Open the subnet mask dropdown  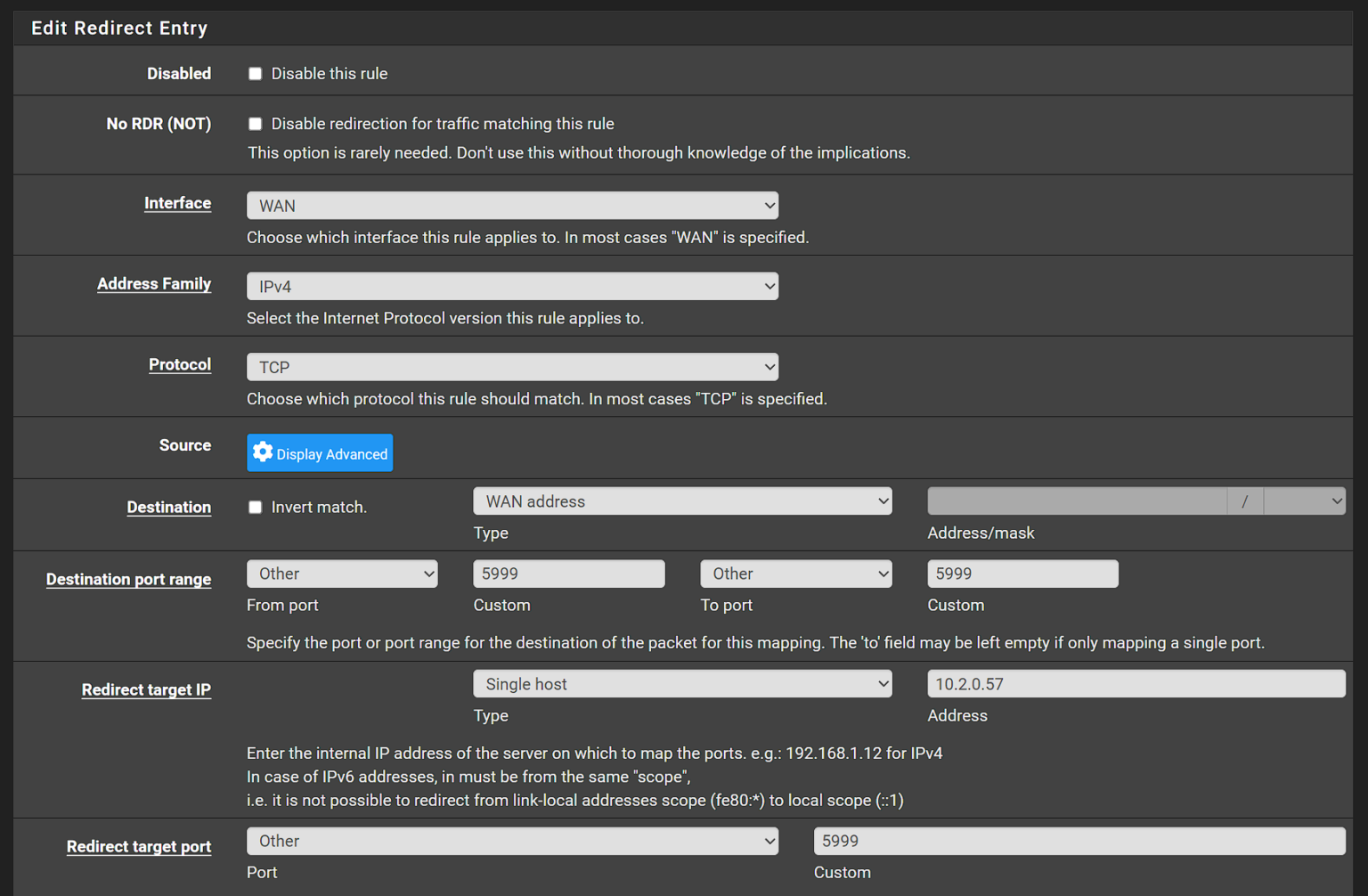coord(1305,501)
